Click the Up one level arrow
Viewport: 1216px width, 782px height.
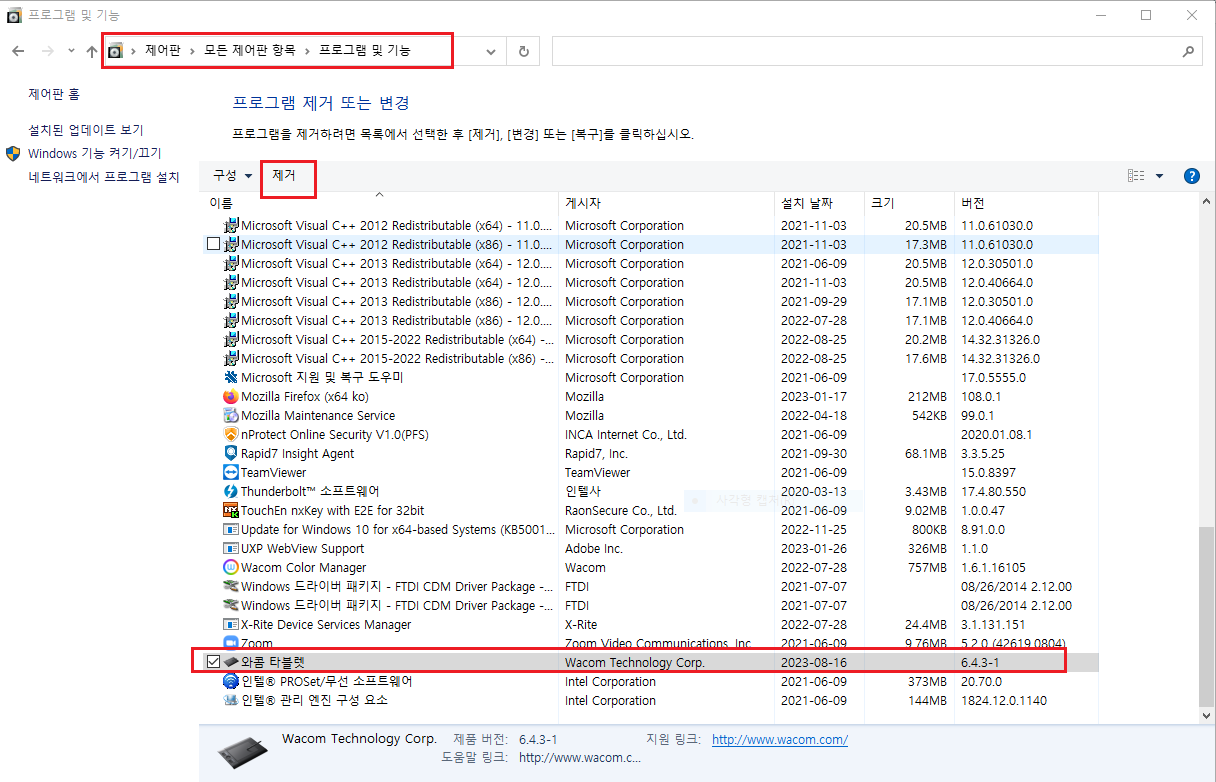pos(92,51)
